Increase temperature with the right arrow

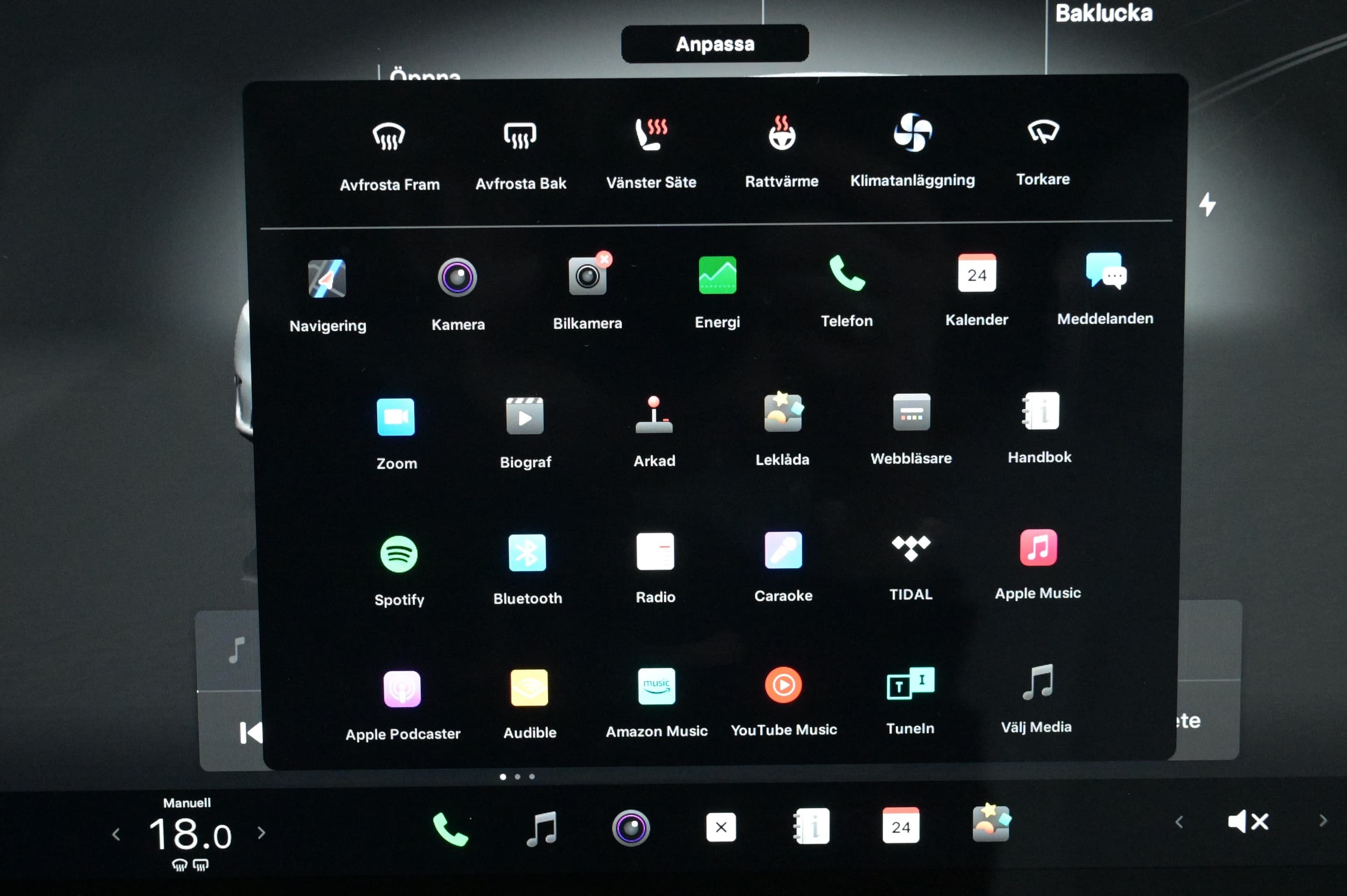262,832
